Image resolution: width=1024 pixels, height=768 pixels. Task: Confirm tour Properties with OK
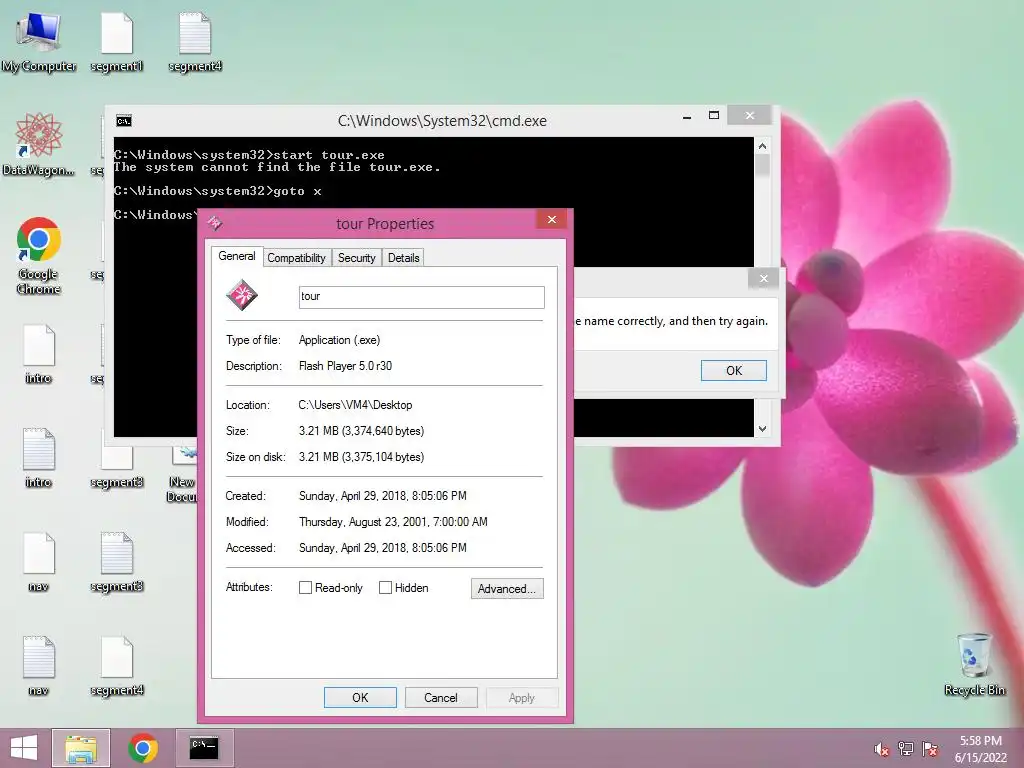tap(360, 697)
